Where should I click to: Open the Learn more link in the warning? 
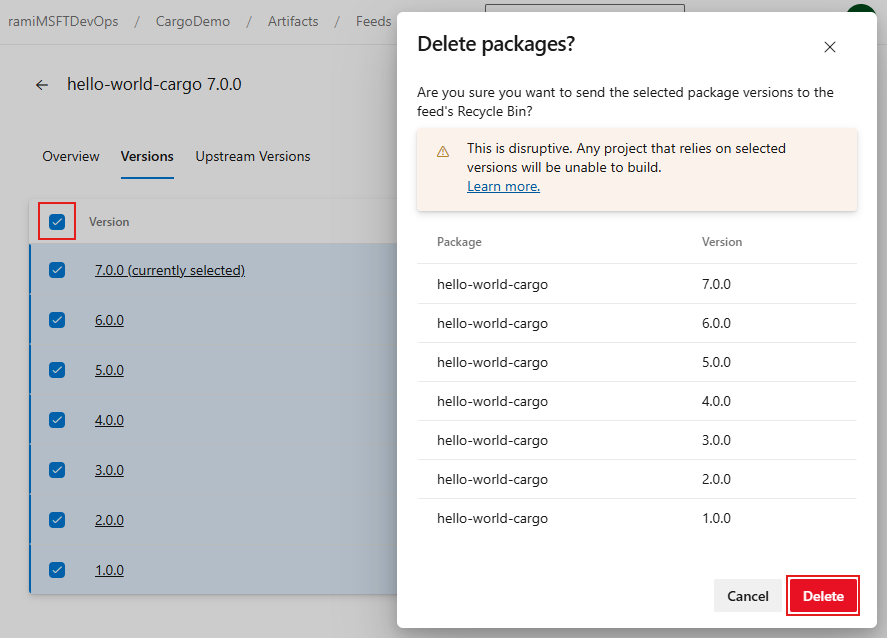(x=503, y=186)
